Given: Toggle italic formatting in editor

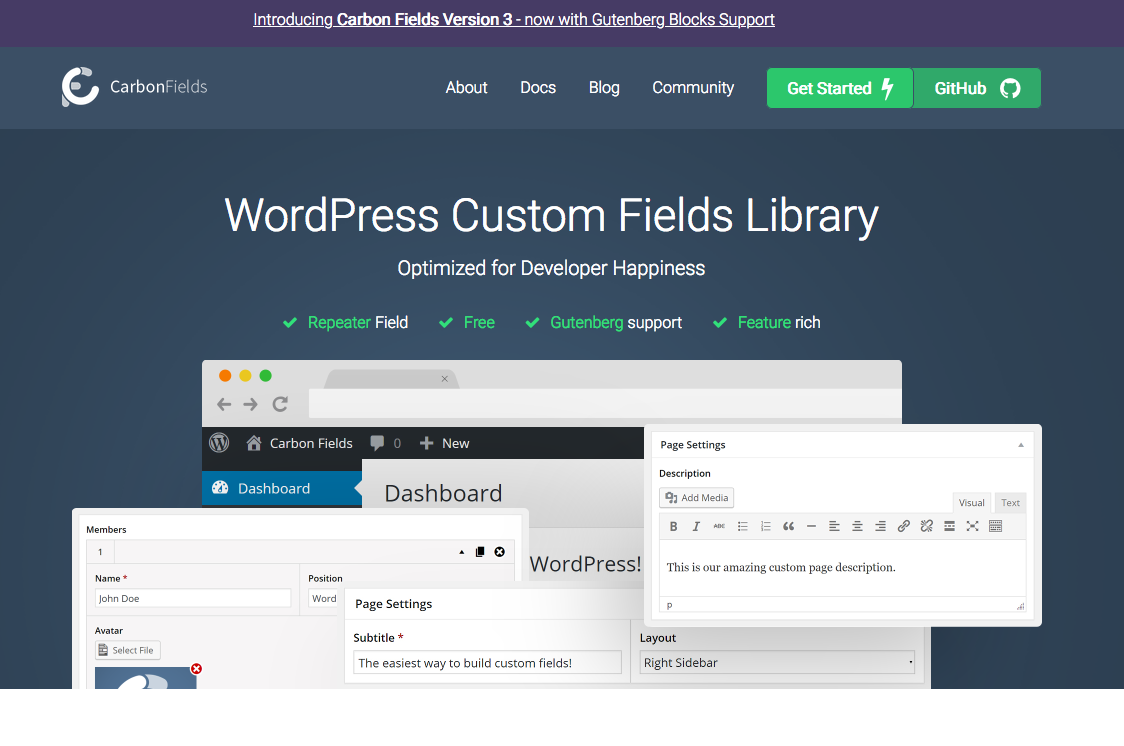Looking at the screenshot, I should pyautogui.click(x=695, y=526).
